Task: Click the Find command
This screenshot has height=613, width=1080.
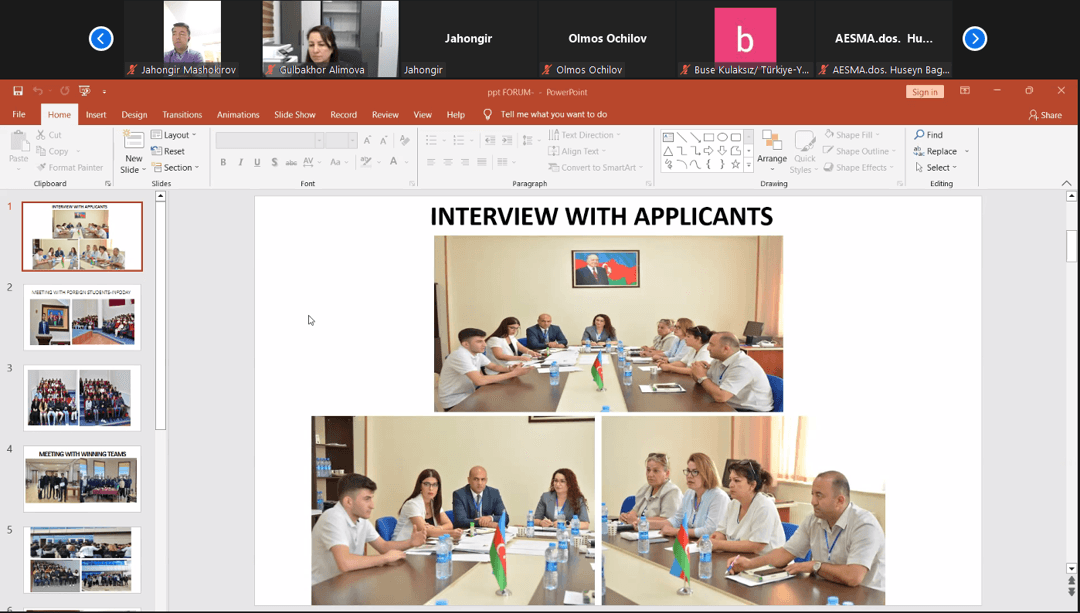Action: click(928, 135)
